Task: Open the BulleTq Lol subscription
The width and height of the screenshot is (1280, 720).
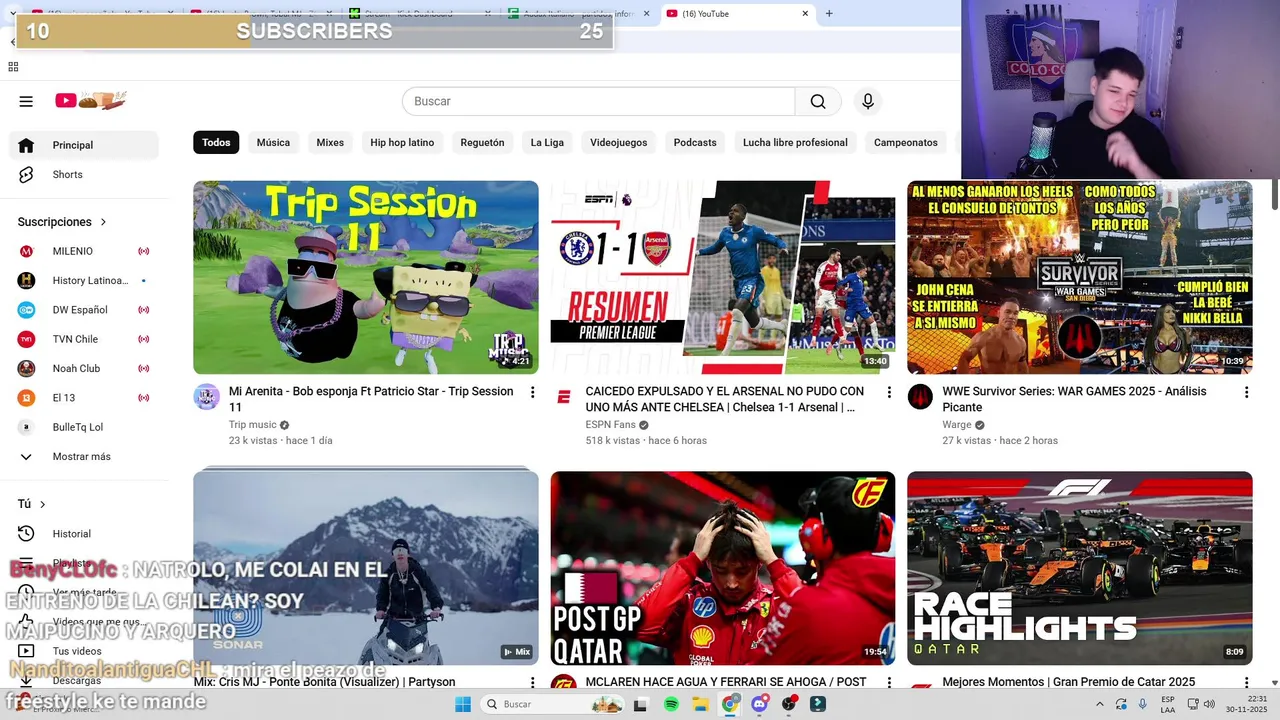Action: 84,427
